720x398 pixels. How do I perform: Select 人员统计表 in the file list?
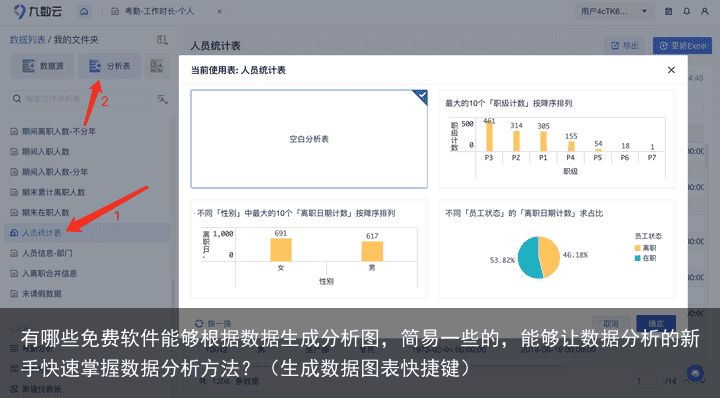click(x=87, y=233)
